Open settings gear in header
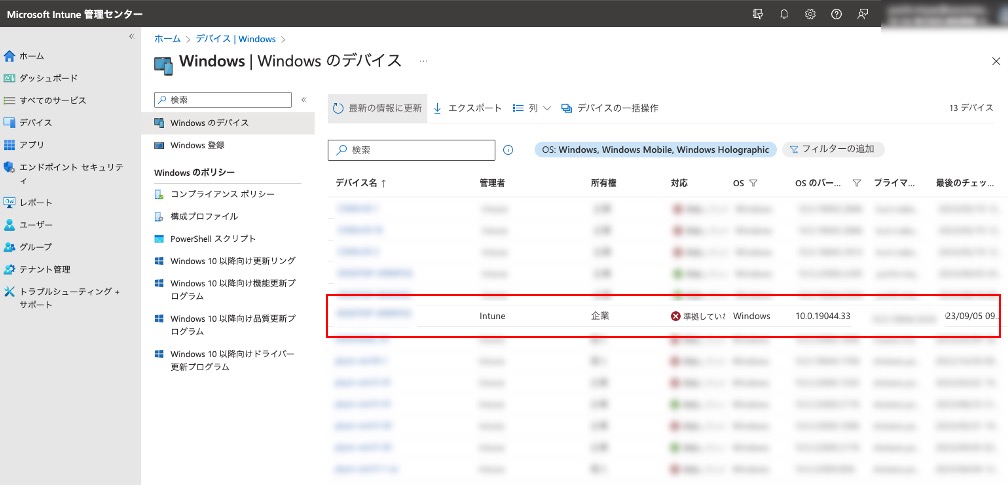 (810, 14)
